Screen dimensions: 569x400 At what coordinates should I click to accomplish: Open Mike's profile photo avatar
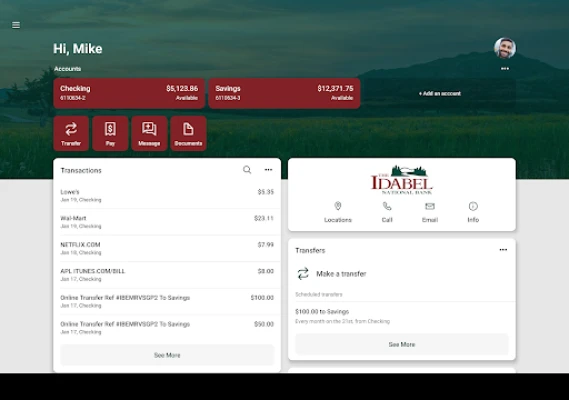pos(505,48)
